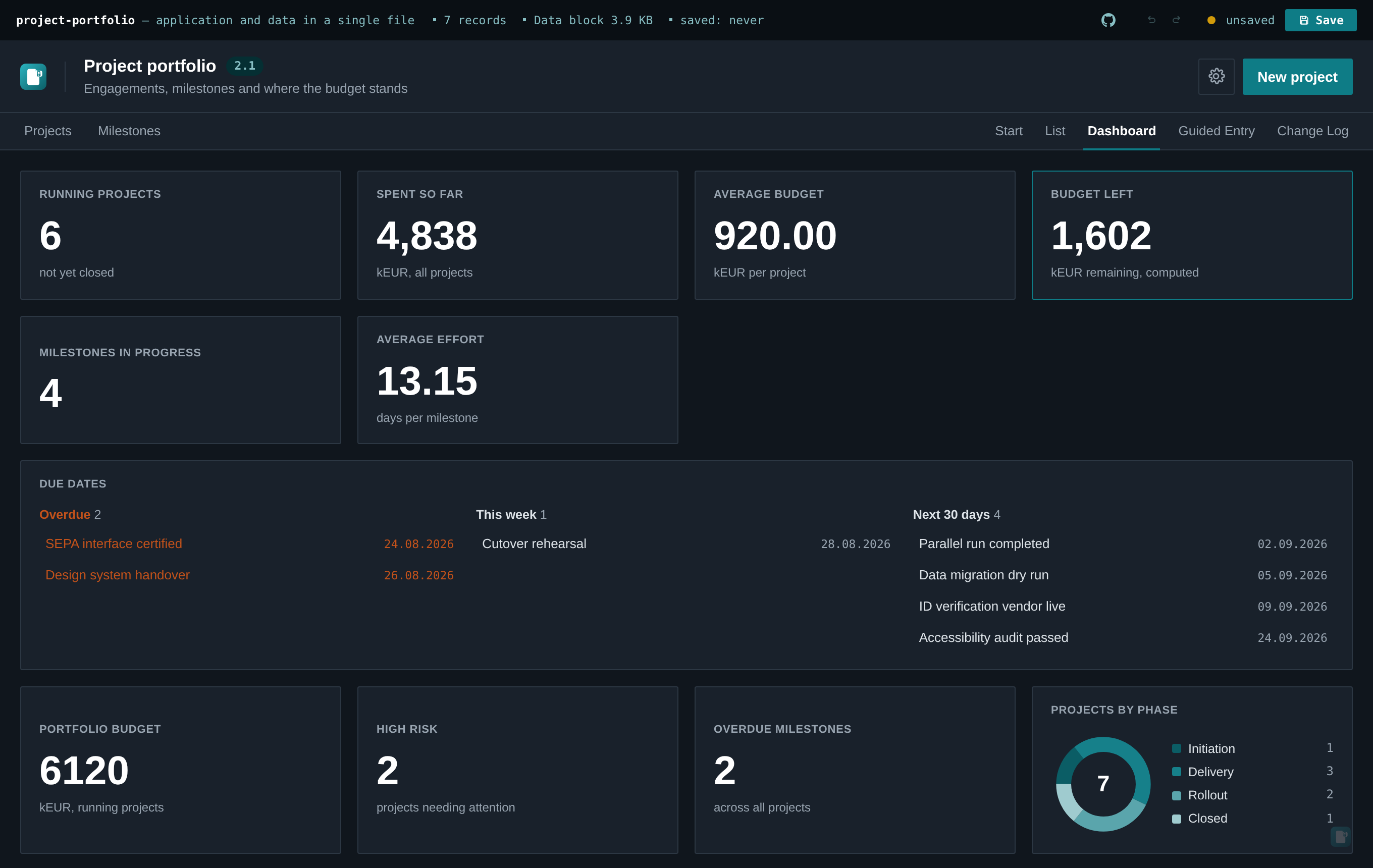Click the Delivery legend color swatch
This screenshot has height=868, width=1373.
(x=1176, y=772)
